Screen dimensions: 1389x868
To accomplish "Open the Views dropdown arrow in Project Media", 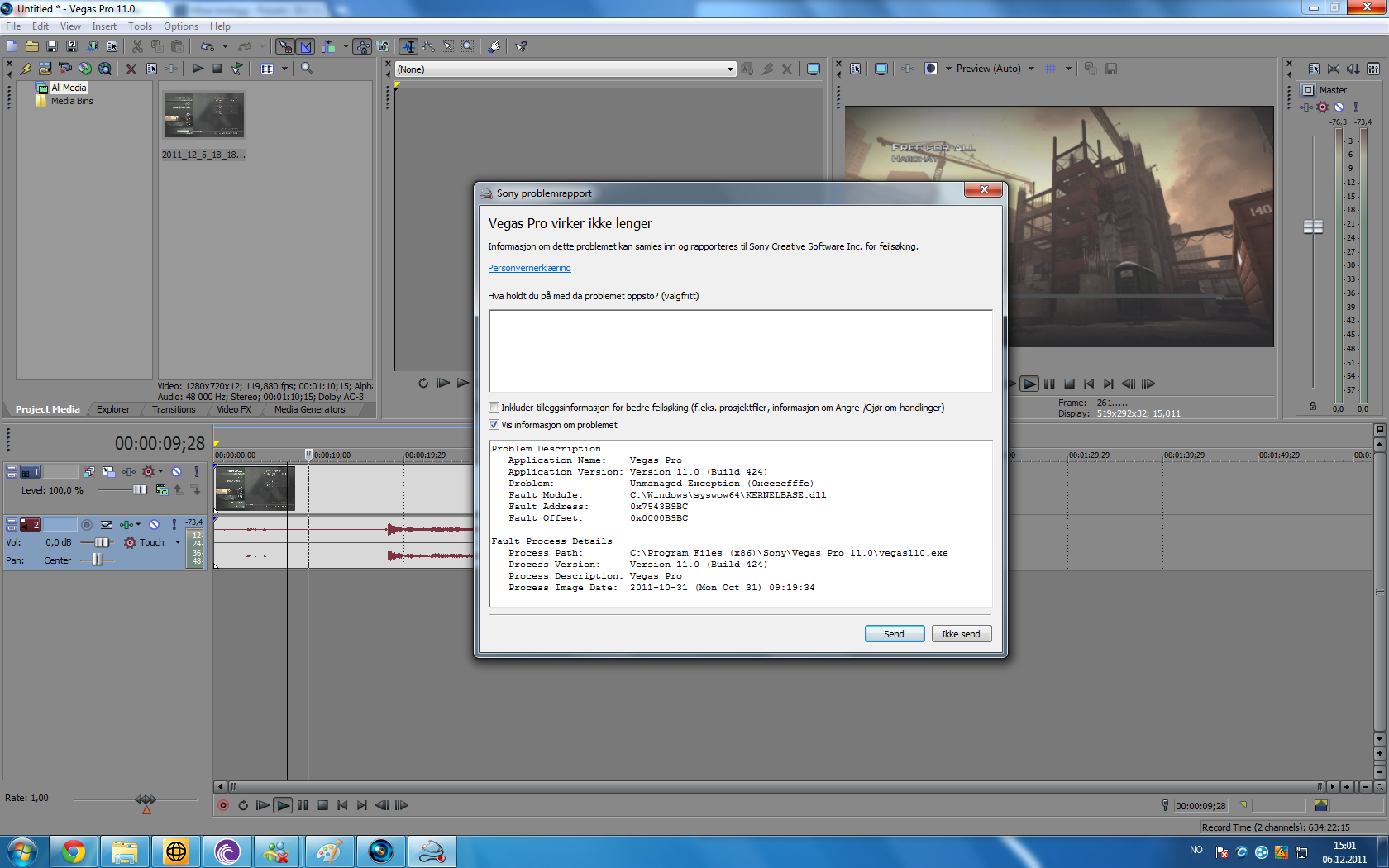I will click(284, 69).
